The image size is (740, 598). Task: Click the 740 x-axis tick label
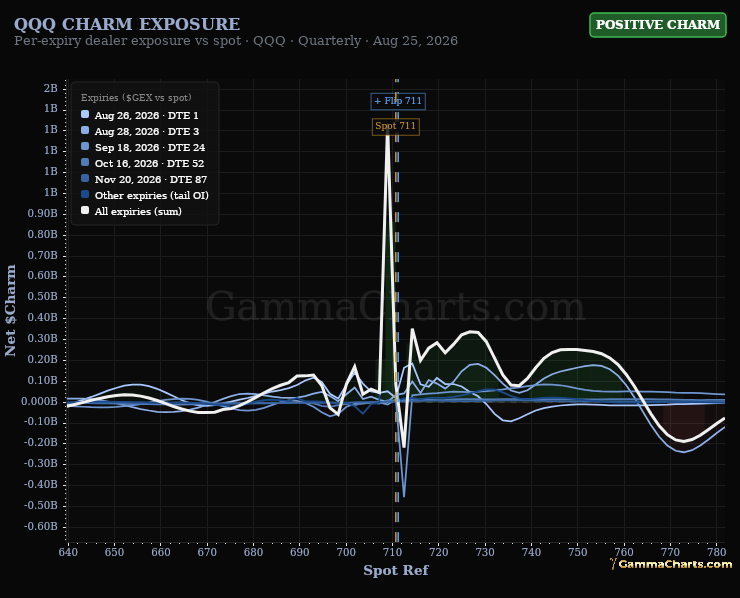531,552
